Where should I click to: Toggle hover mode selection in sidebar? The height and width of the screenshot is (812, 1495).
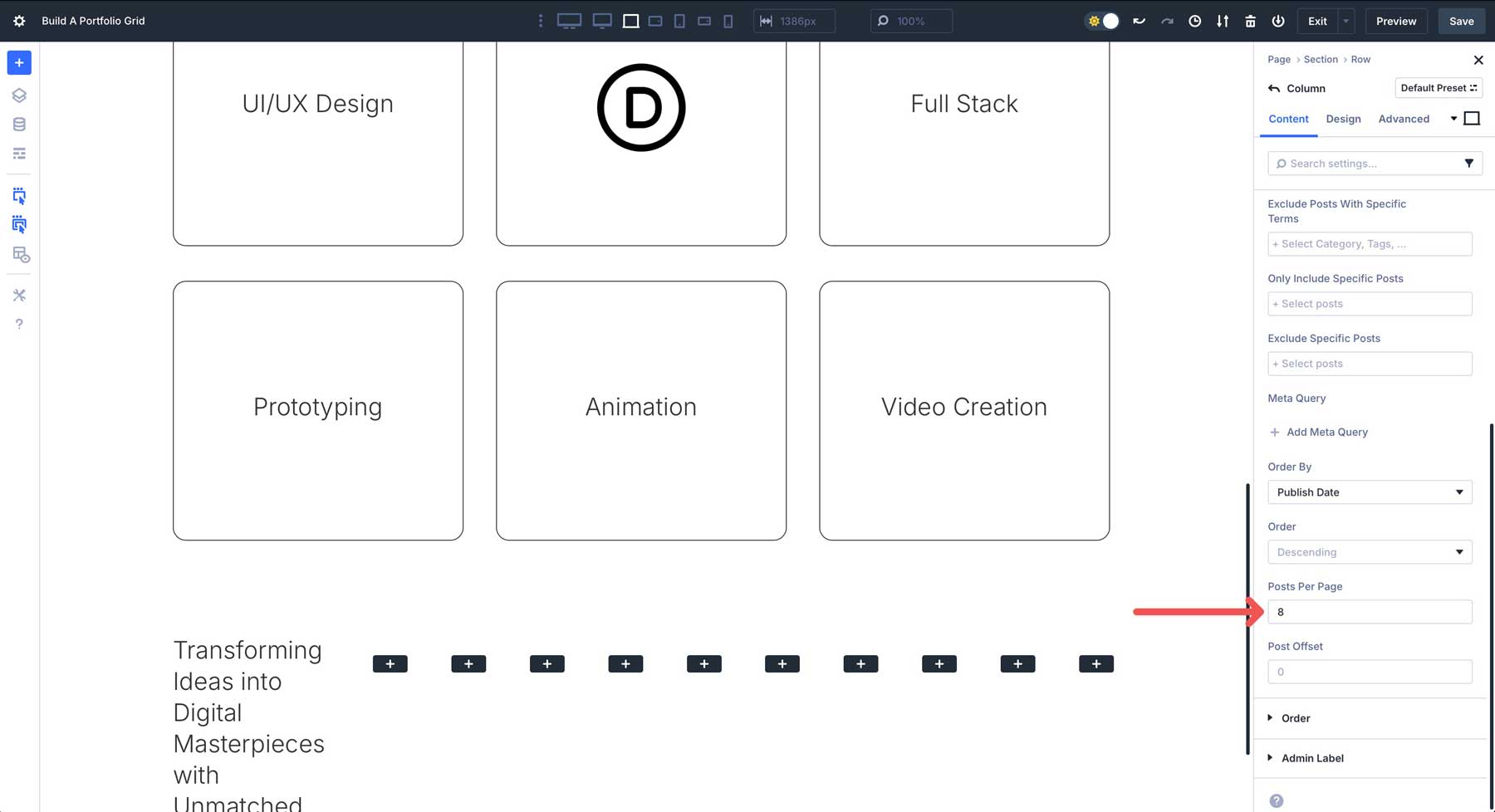[19, 224]
